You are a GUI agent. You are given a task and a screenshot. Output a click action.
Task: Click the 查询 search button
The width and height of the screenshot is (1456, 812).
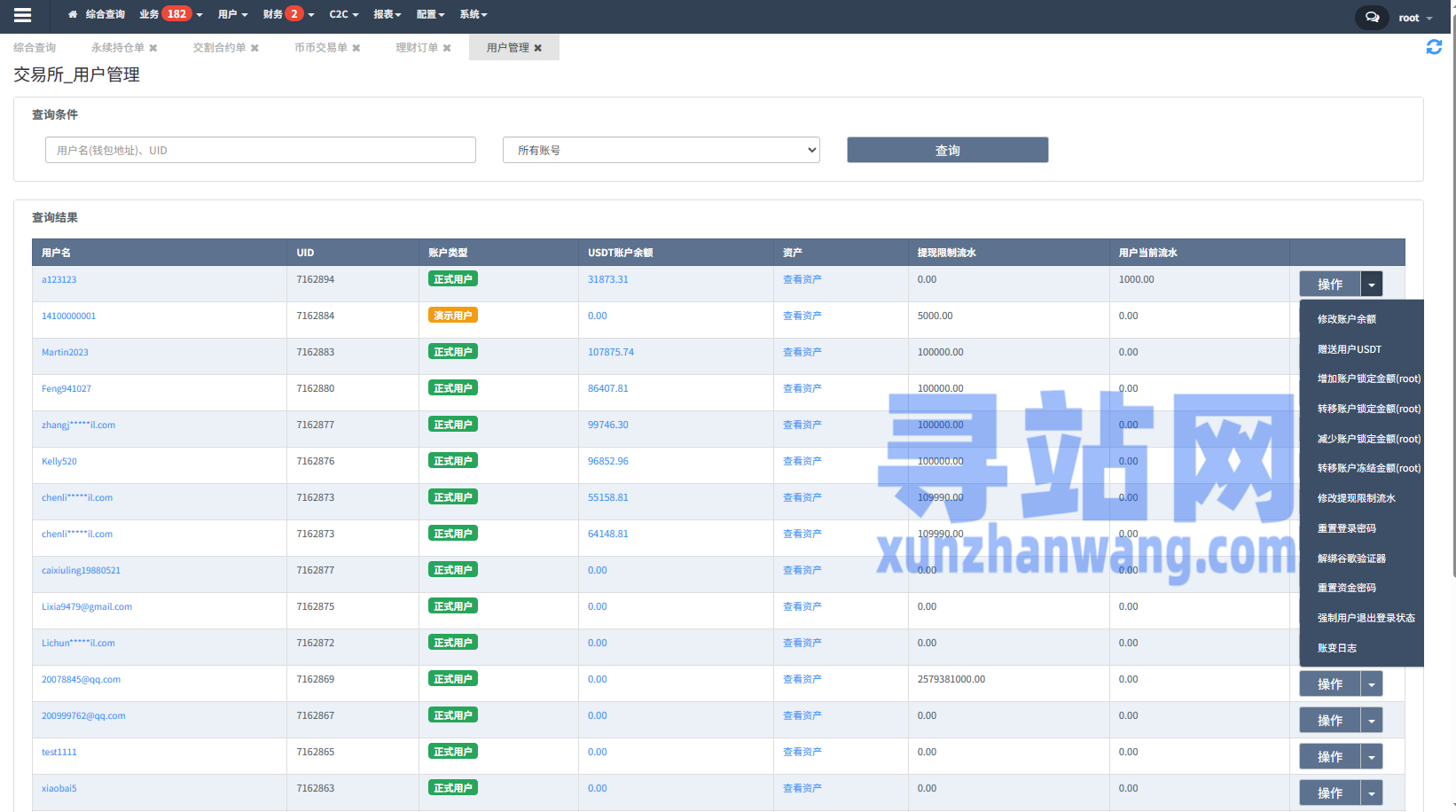947,150
